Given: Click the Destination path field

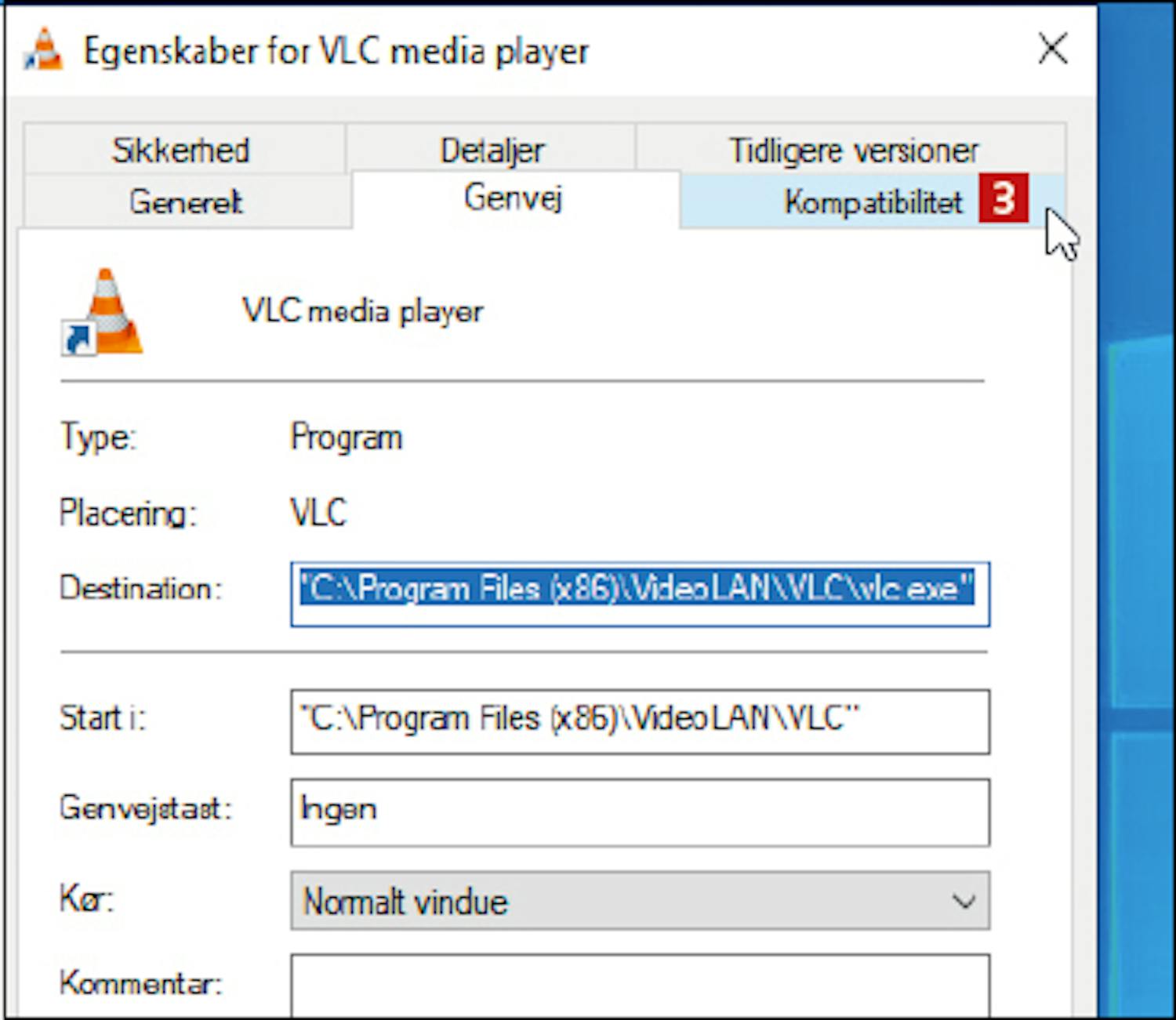Looking at the screenshot, I should click(x=639, y=593).
